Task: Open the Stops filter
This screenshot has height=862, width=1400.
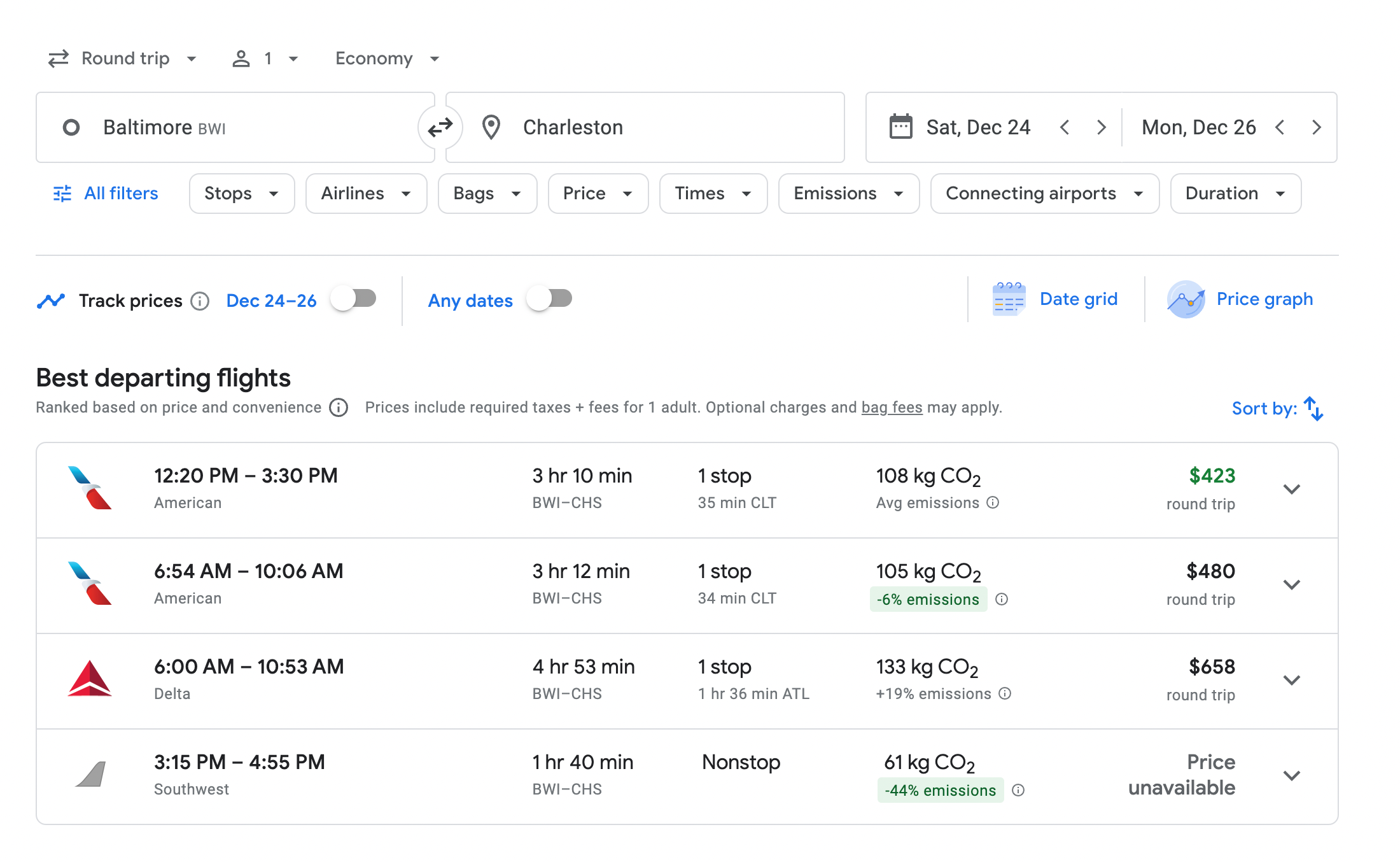Action: 241,194
